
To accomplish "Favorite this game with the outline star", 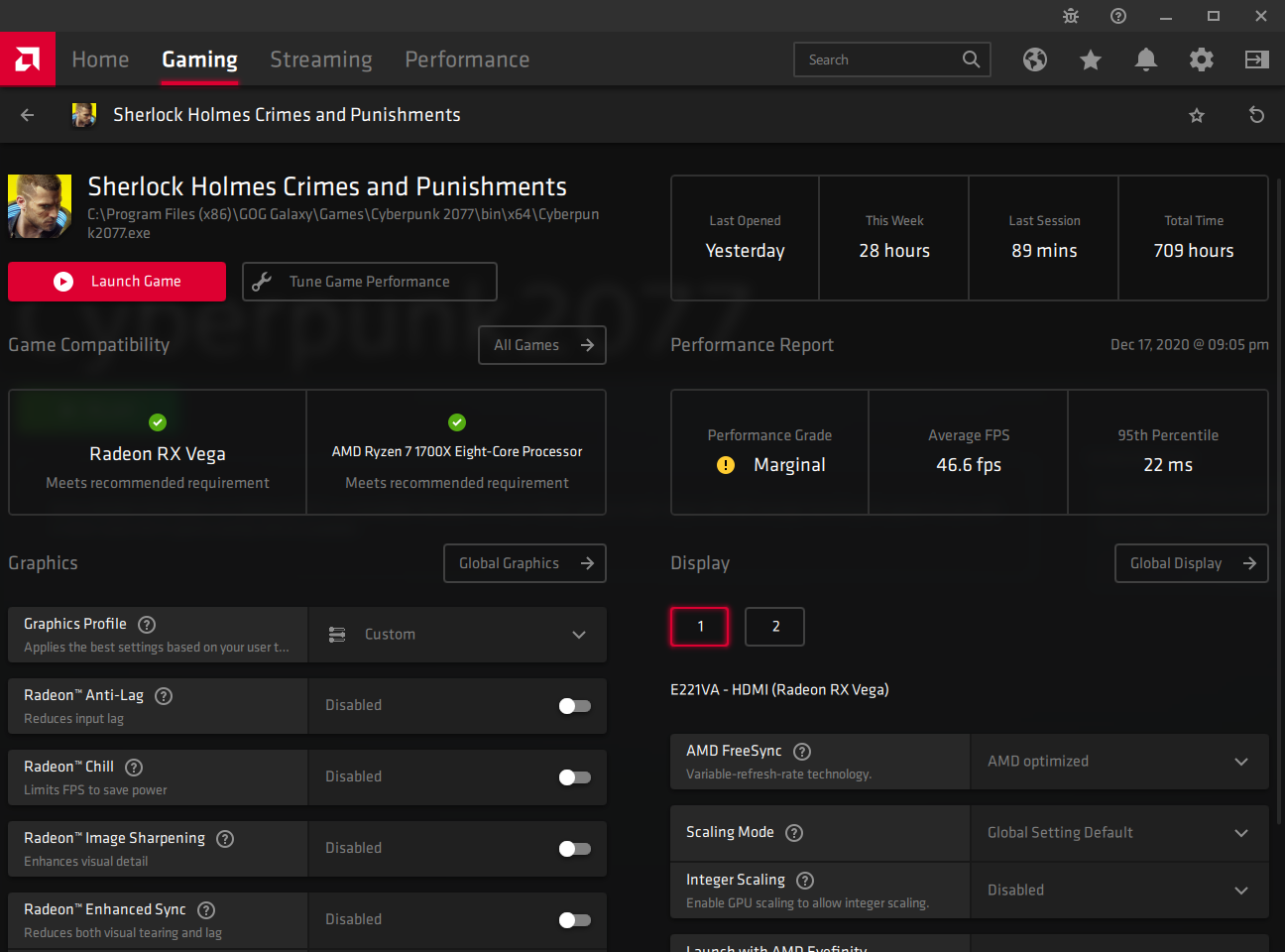I will pyautogui.click(x=1197, y=115).
